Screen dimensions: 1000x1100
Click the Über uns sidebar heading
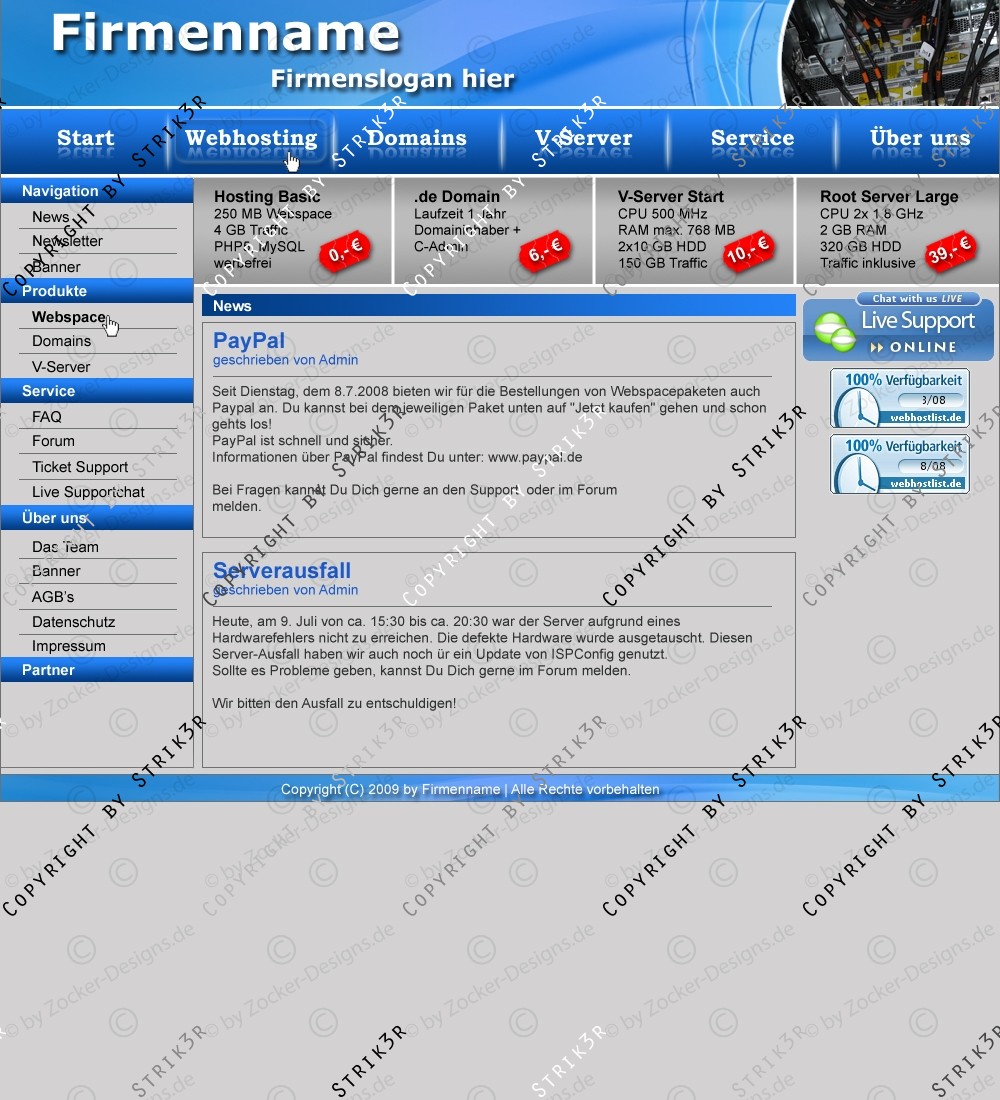point(97,518)
